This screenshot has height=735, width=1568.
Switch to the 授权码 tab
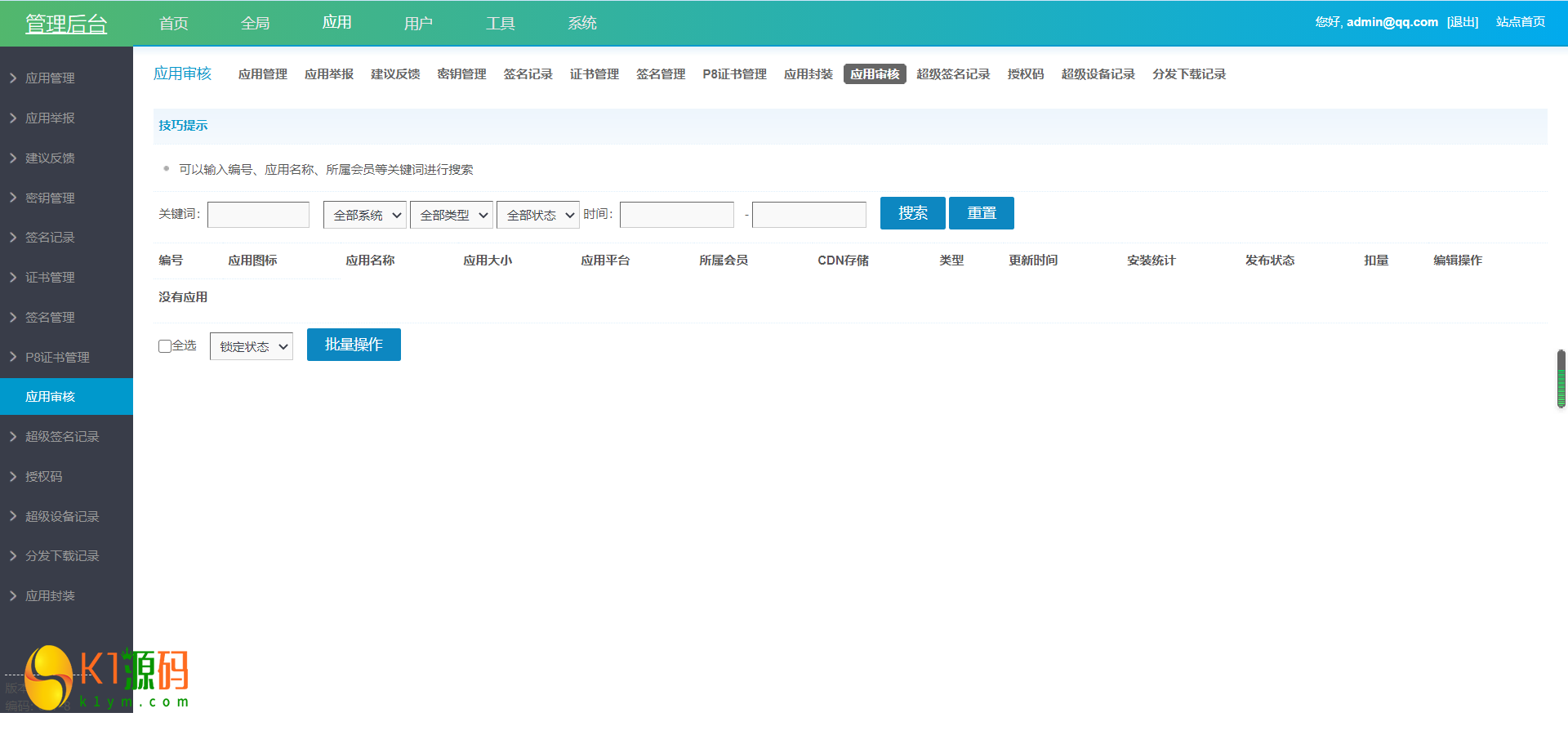tap(1026, 74)
